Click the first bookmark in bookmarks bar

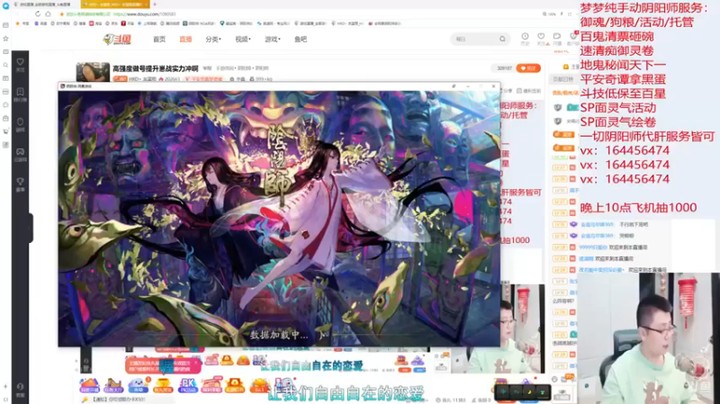coord(23,23)
